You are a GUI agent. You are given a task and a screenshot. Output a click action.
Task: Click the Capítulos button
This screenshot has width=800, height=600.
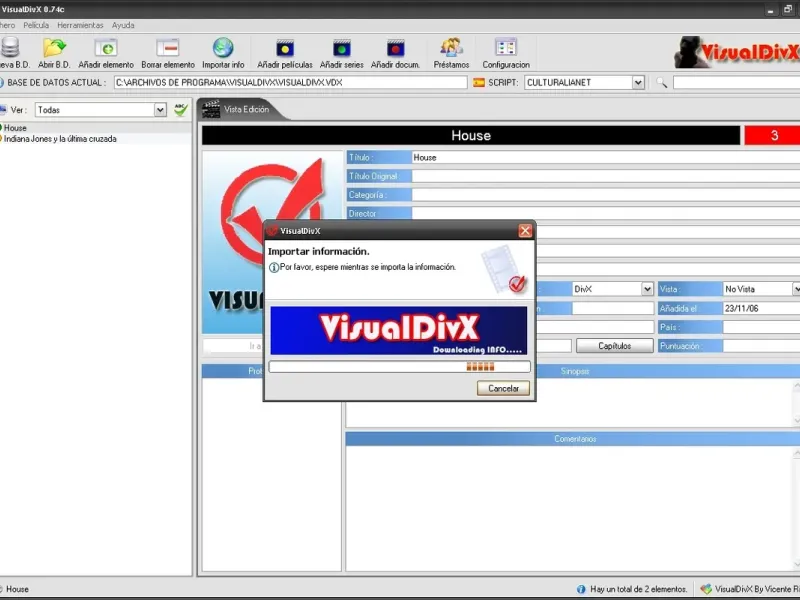[615, 345]
